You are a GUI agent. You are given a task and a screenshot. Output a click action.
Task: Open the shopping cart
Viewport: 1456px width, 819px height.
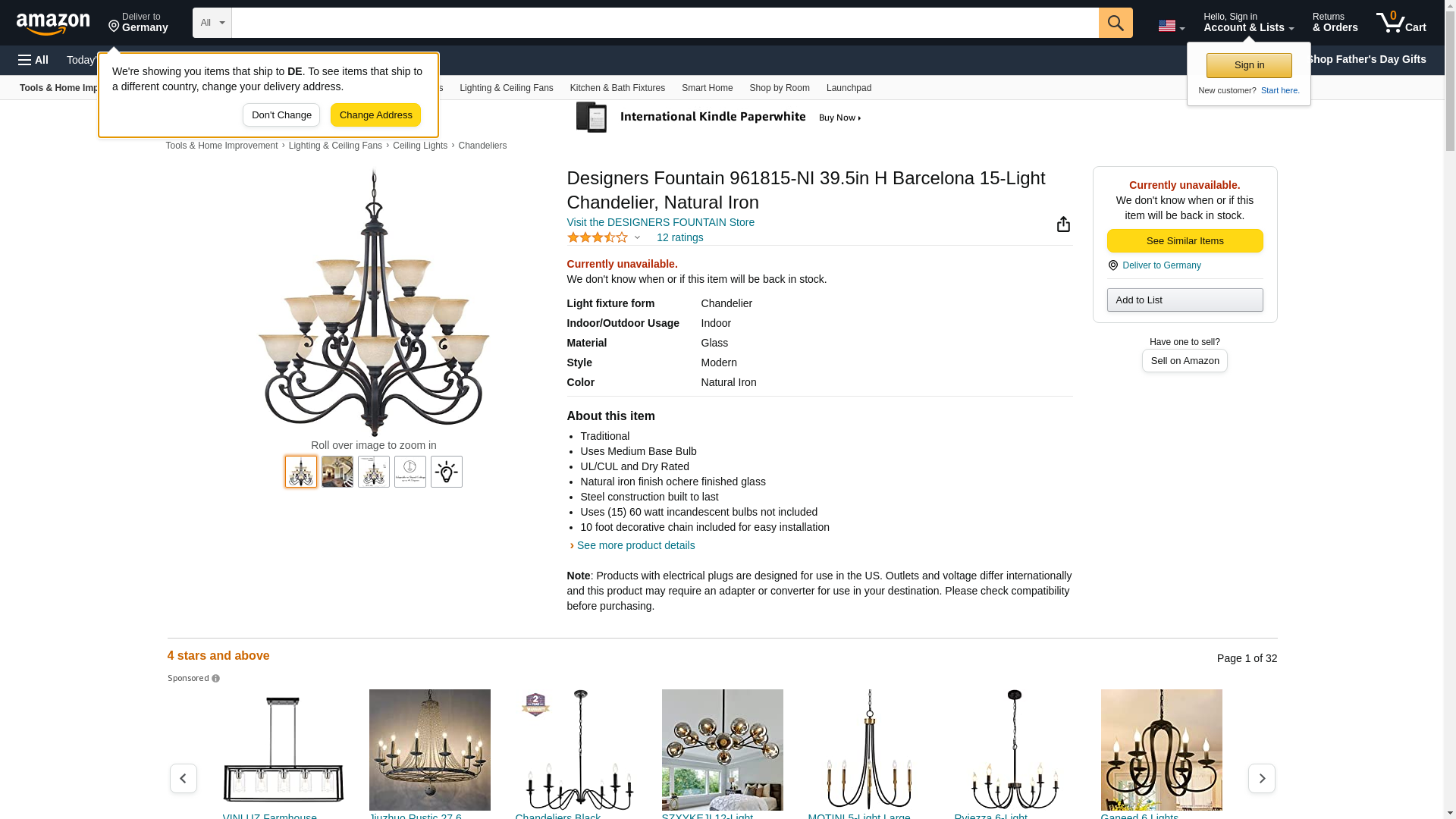click(1401, 23)
